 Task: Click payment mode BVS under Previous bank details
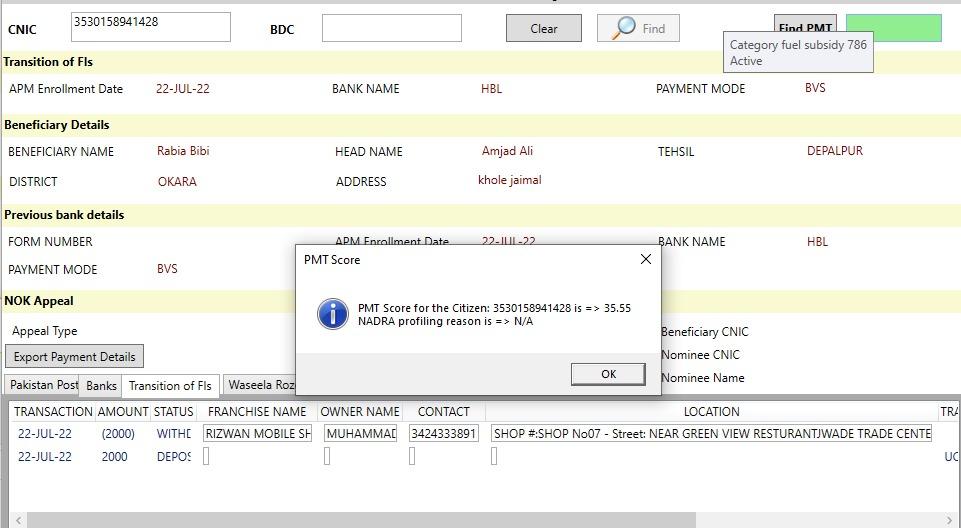167,268
